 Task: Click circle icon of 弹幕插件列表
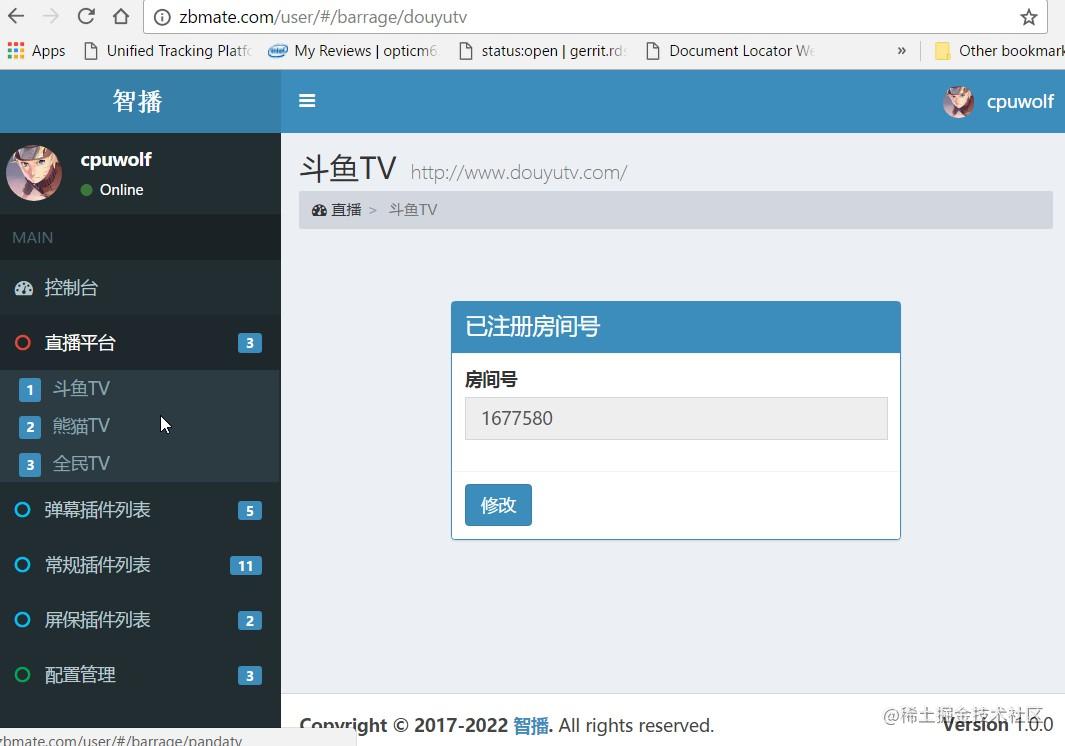coord(22,510)
